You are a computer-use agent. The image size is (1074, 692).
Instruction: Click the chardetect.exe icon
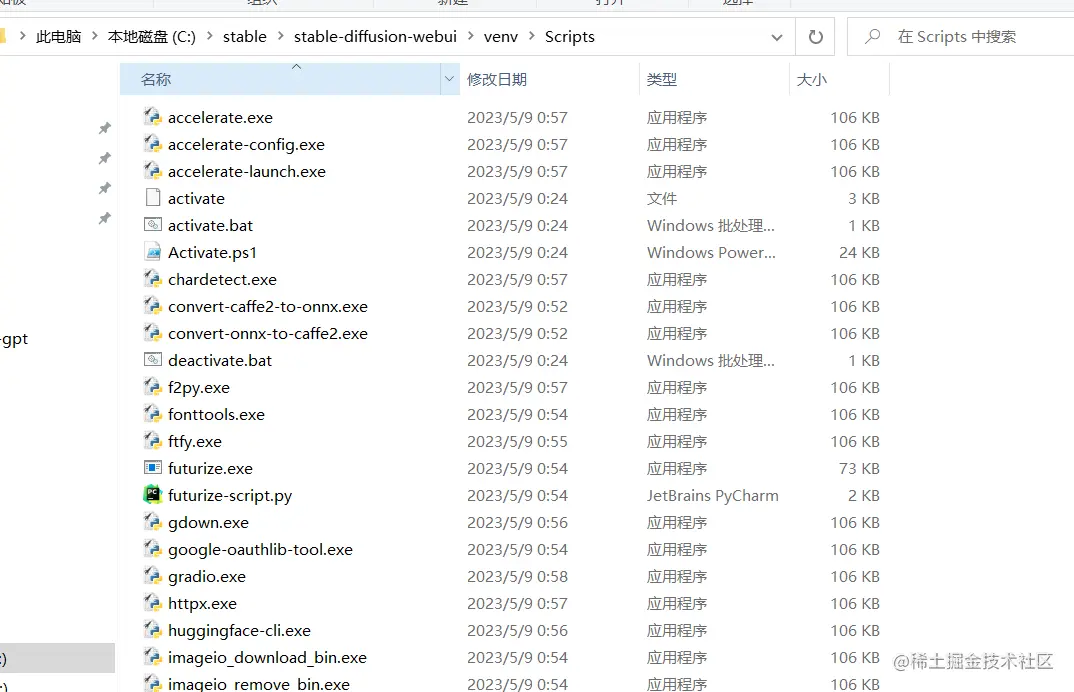[x=153, y=279]
